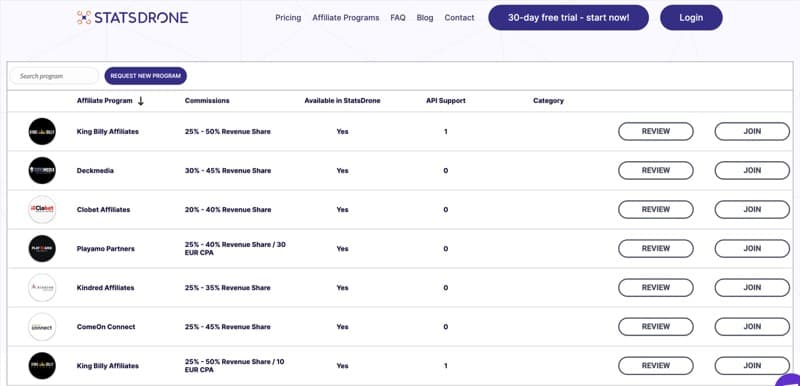The width and height of the screenshot is (800, 386).
Task: Click the Kindred Affiliates logo
Action: coord(42,288)
